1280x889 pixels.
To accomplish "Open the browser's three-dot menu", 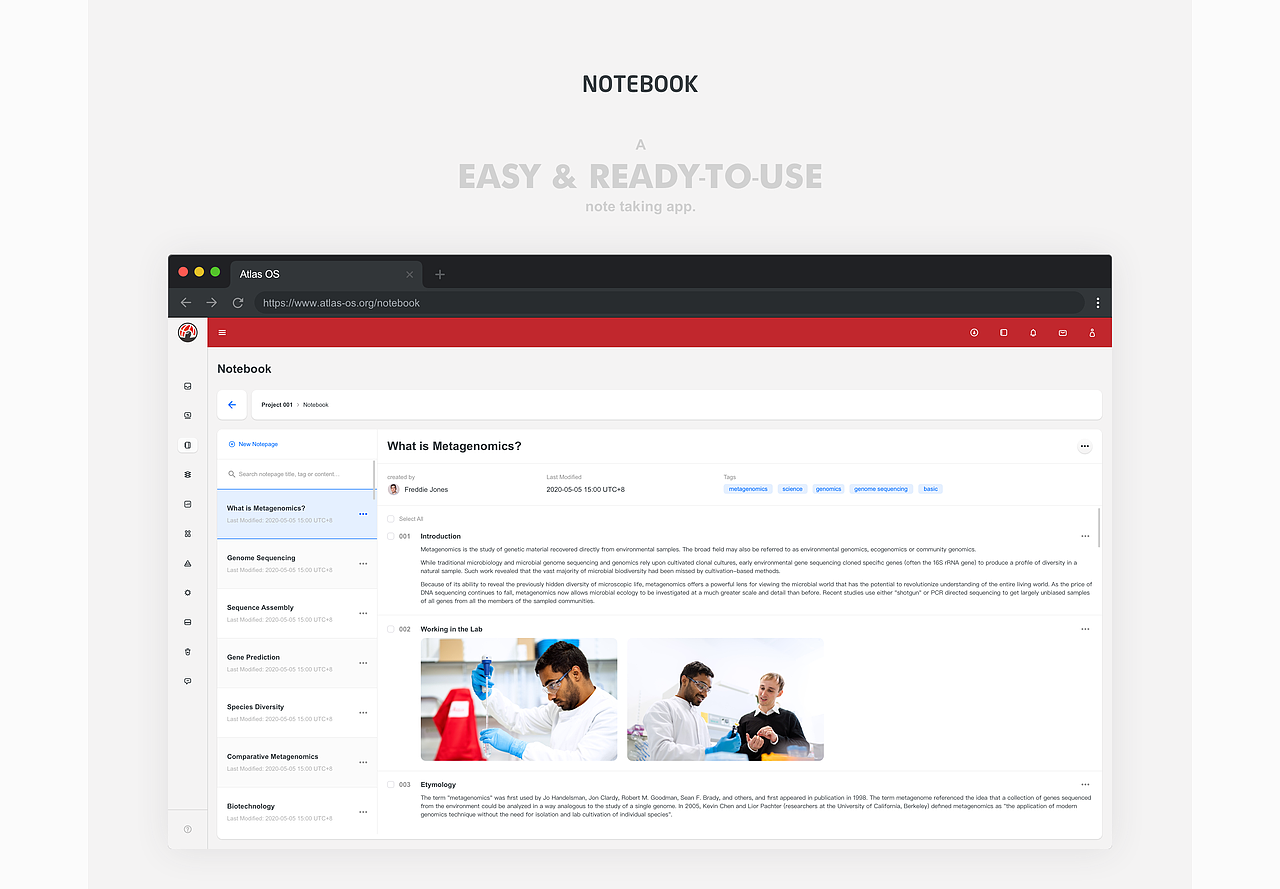I will pos(1098,303).
